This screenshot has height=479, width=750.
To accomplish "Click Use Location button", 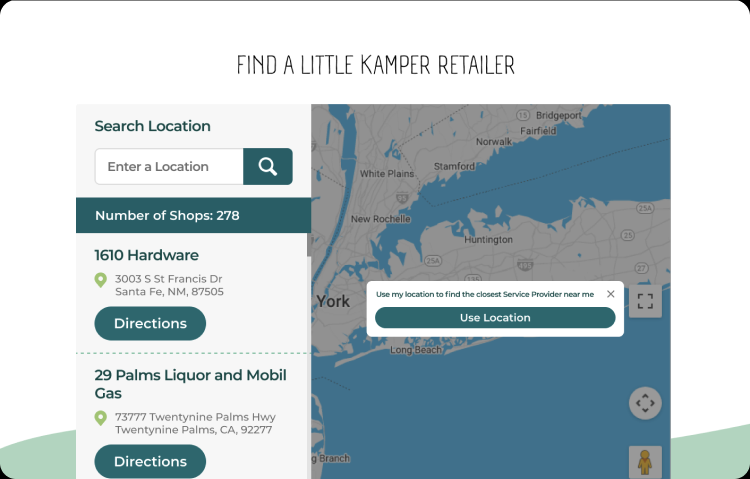I will click(495, 318).
